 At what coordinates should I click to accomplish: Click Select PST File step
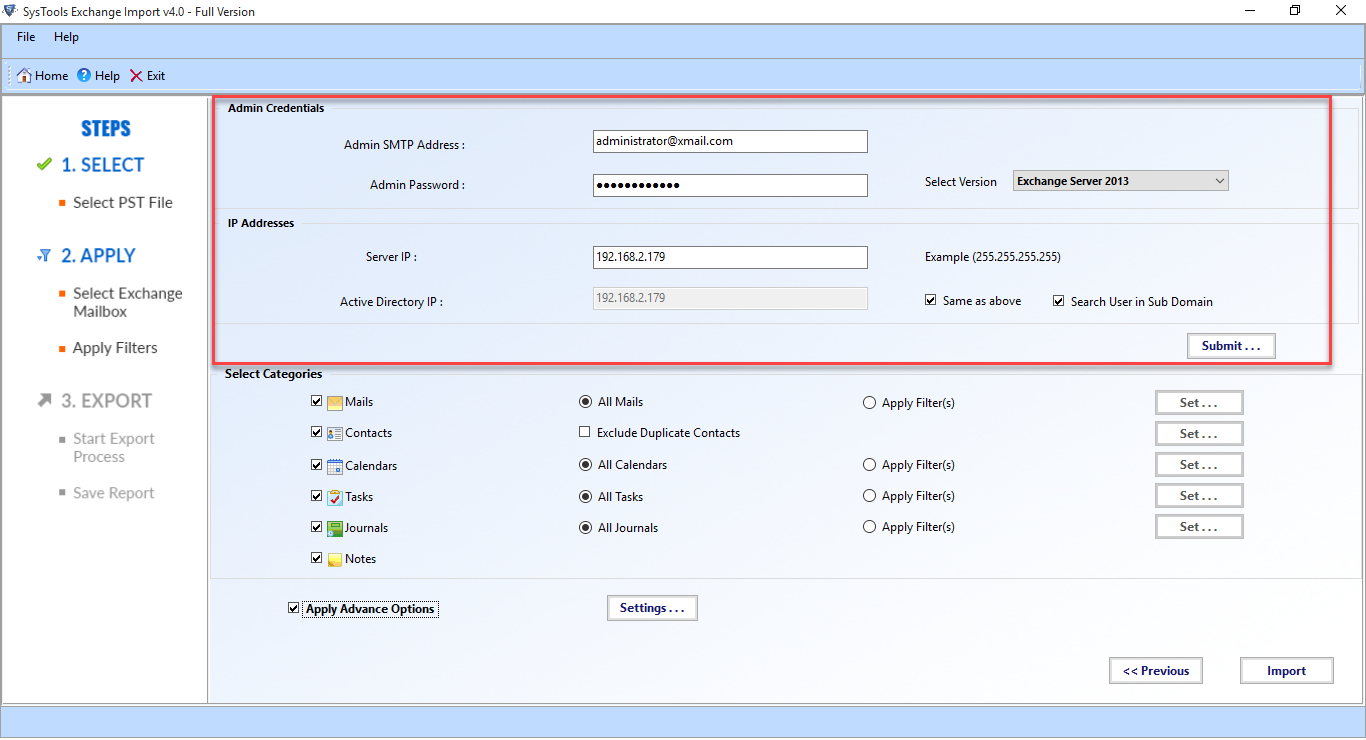pyautogui.click(x=122, y=203)
